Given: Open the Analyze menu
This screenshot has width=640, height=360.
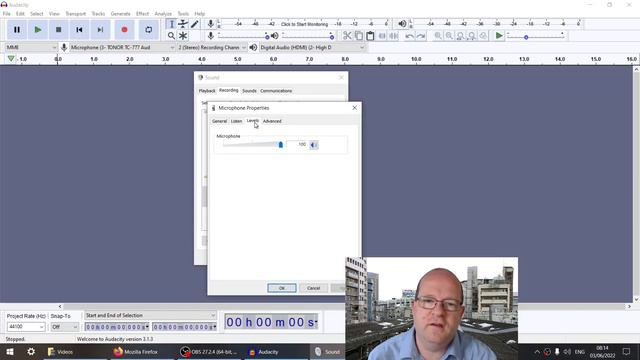Looking at the screenshot, I should coord(163,13).
